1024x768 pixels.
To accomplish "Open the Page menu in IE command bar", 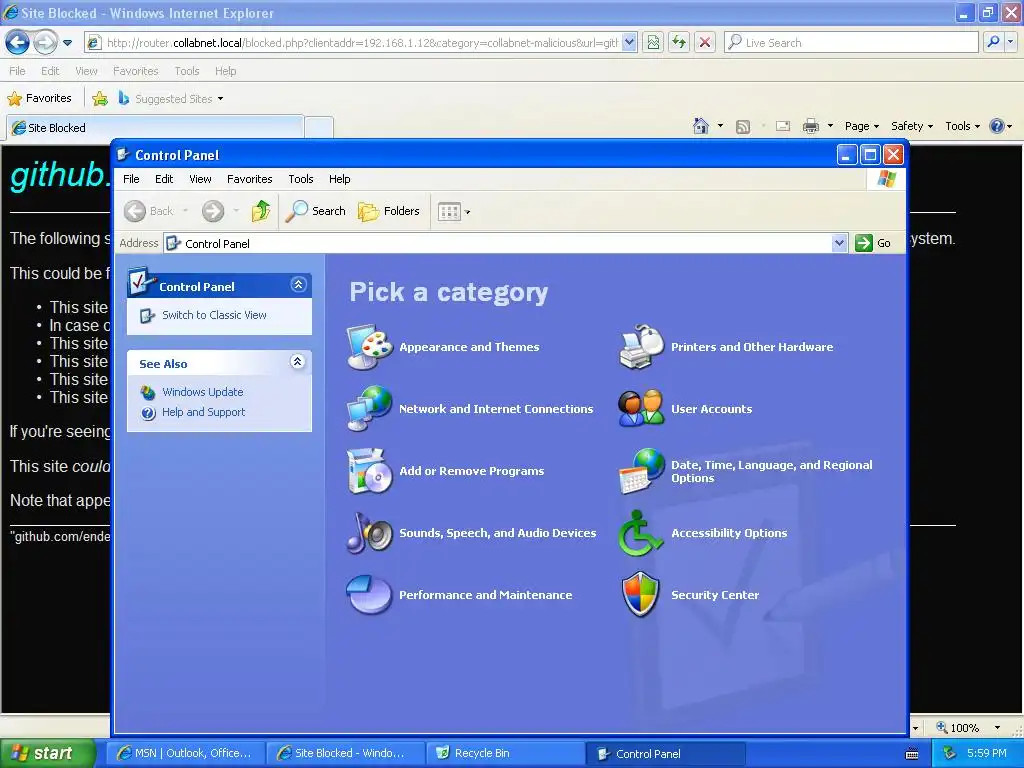I will coord(861,126).
